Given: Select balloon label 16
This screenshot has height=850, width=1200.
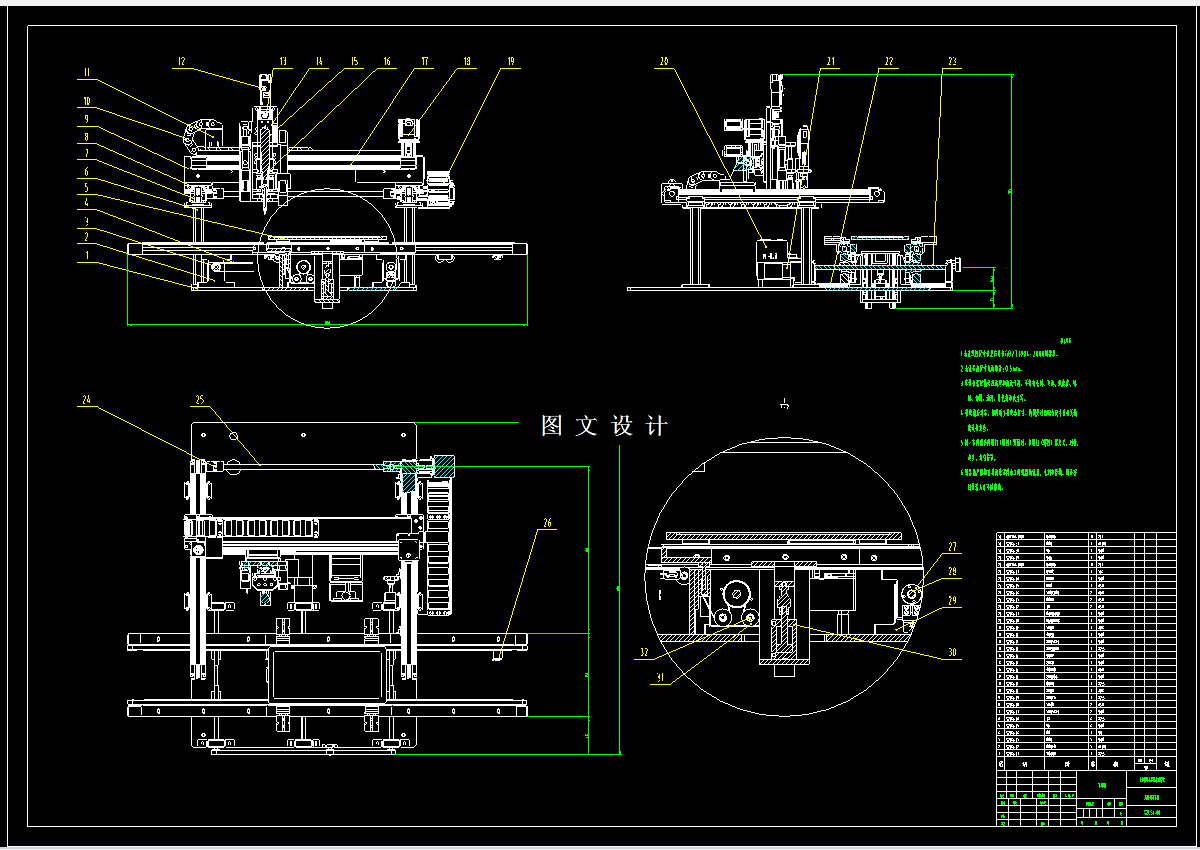Looking at the screenshot, I should click(x=386, y=61).
